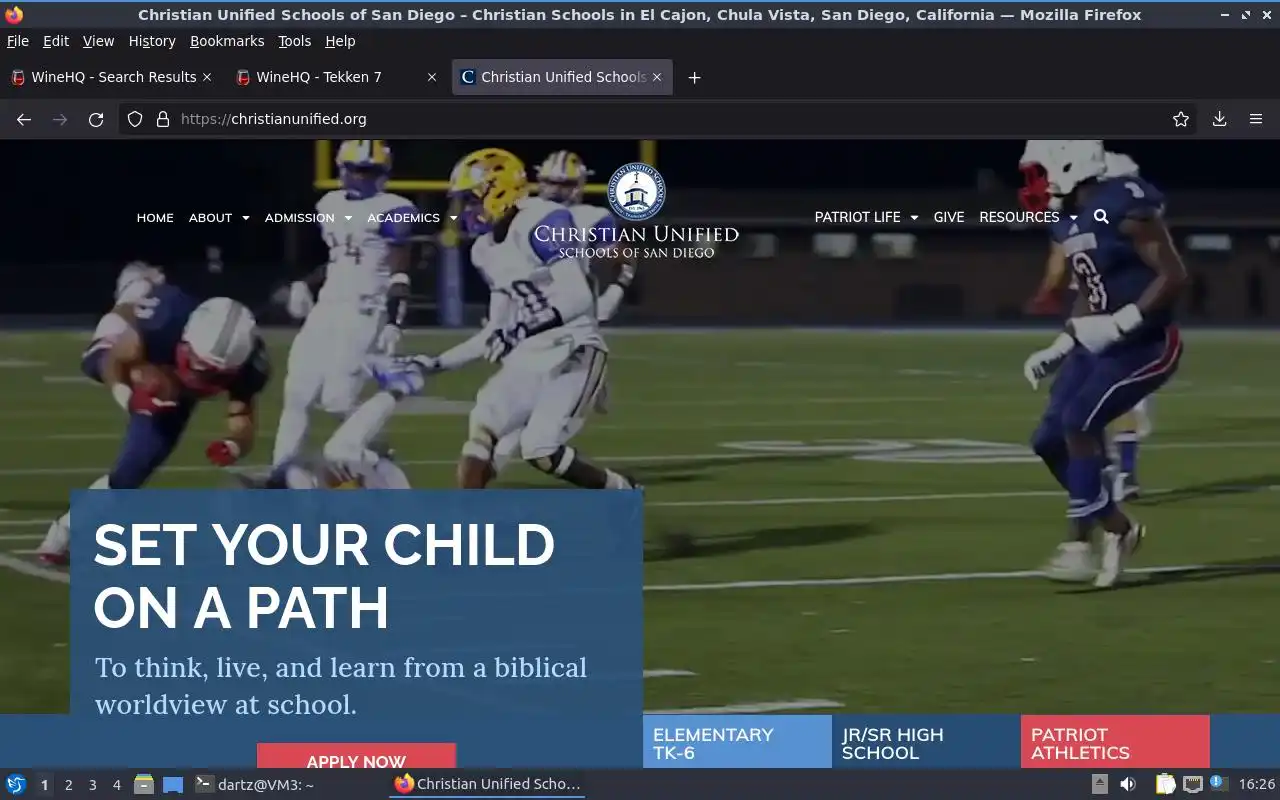Screen dimensions: 1280x800
Task: Open the Edit menu
Action: pos(56,41)
